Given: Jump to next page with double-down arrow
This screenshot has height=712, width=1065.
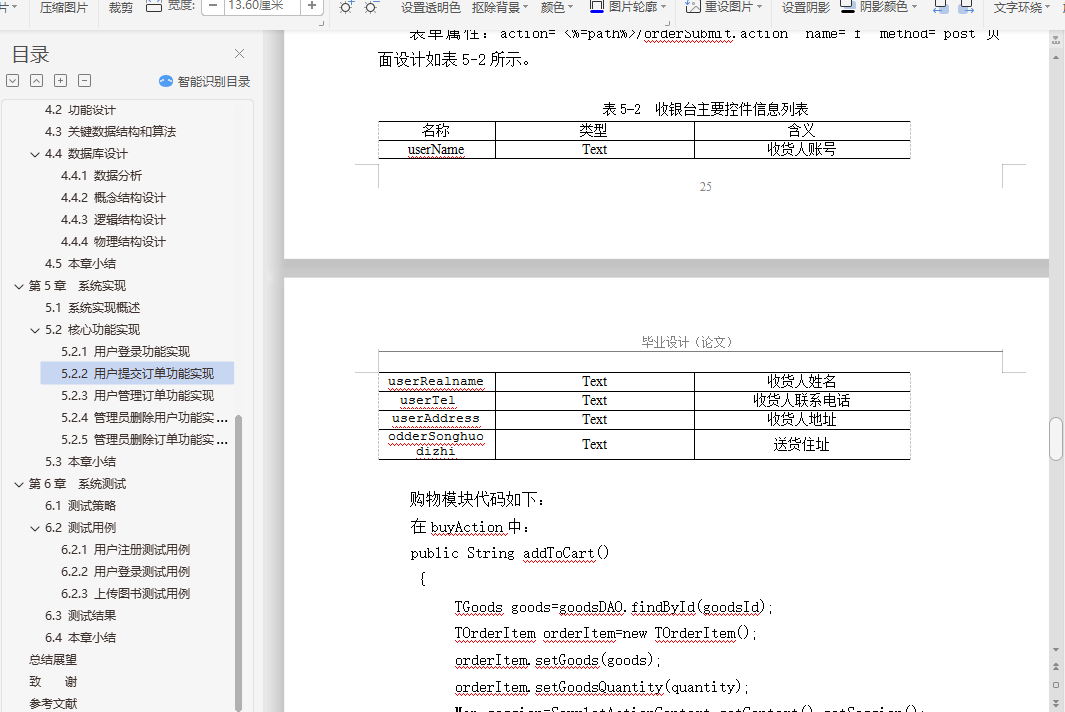Looking at the screenshot, I should [x=1055, y=702].
